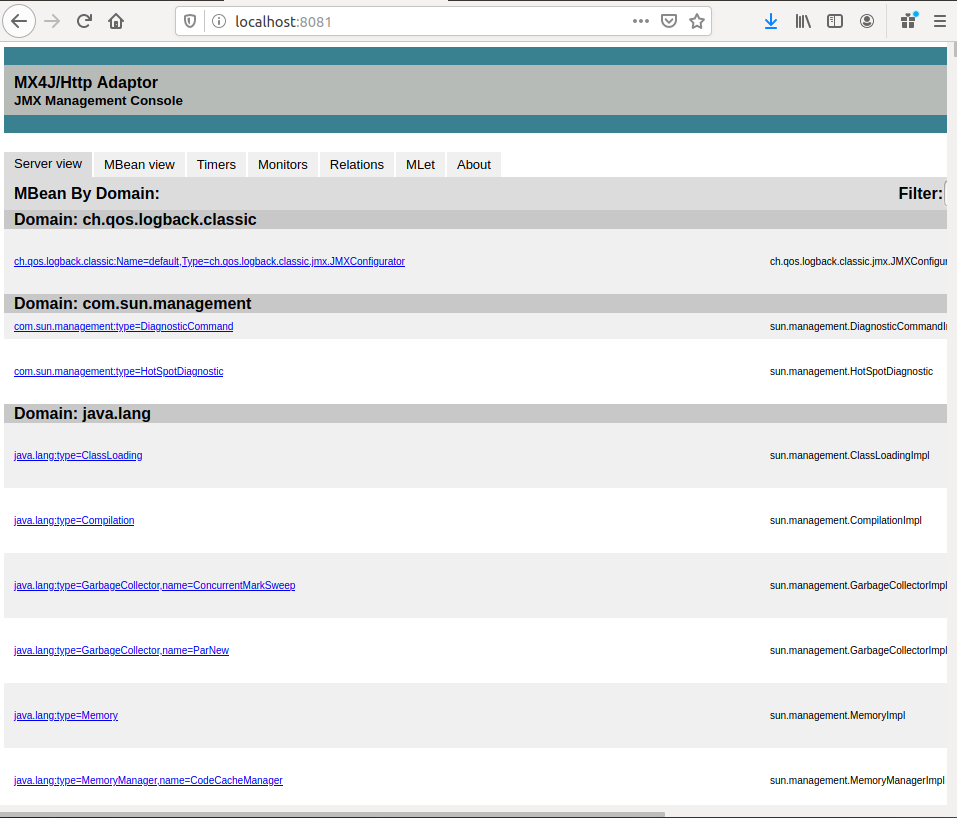Open the logback JMXConfigurator MBean link
Viewport: 957px width, 818px height.
[x=209, y=261]
